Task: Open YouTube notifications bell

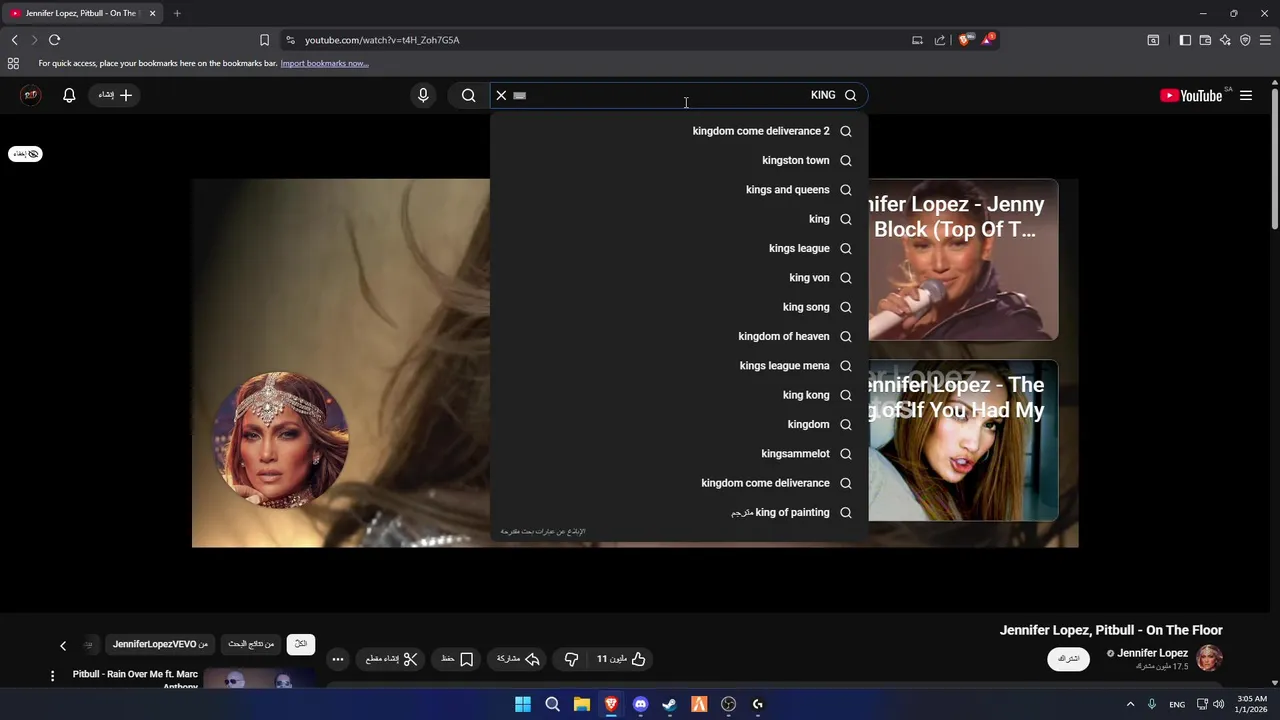Action: click(69, 95)
